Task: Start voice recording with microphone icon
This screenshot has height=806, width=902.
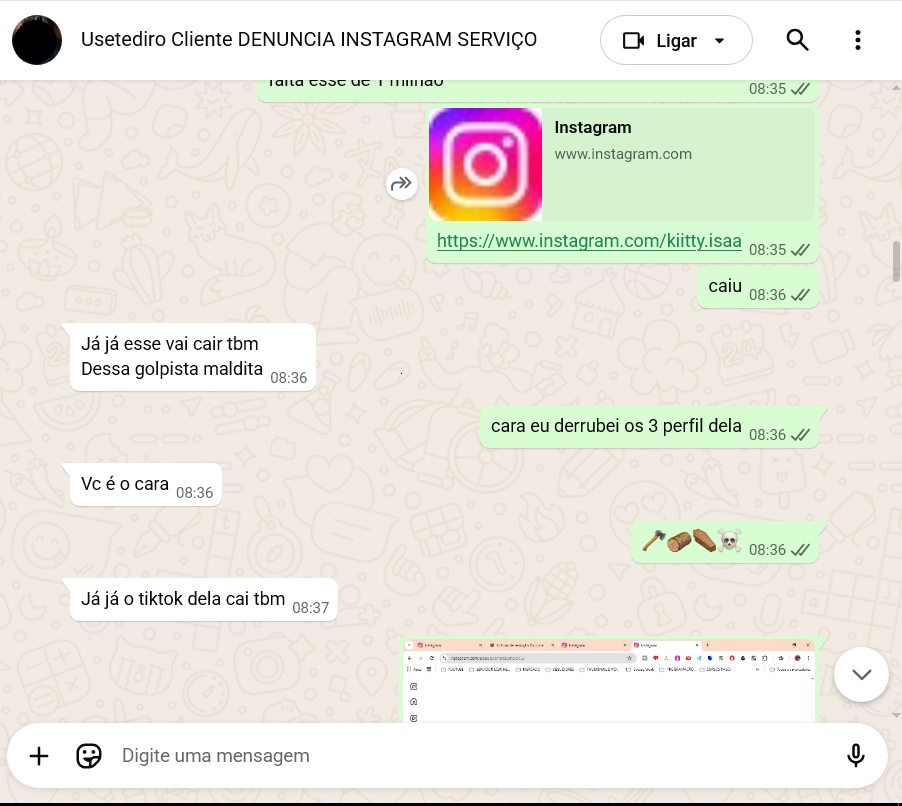Action: pyautogui.click(x=855, y=756)
